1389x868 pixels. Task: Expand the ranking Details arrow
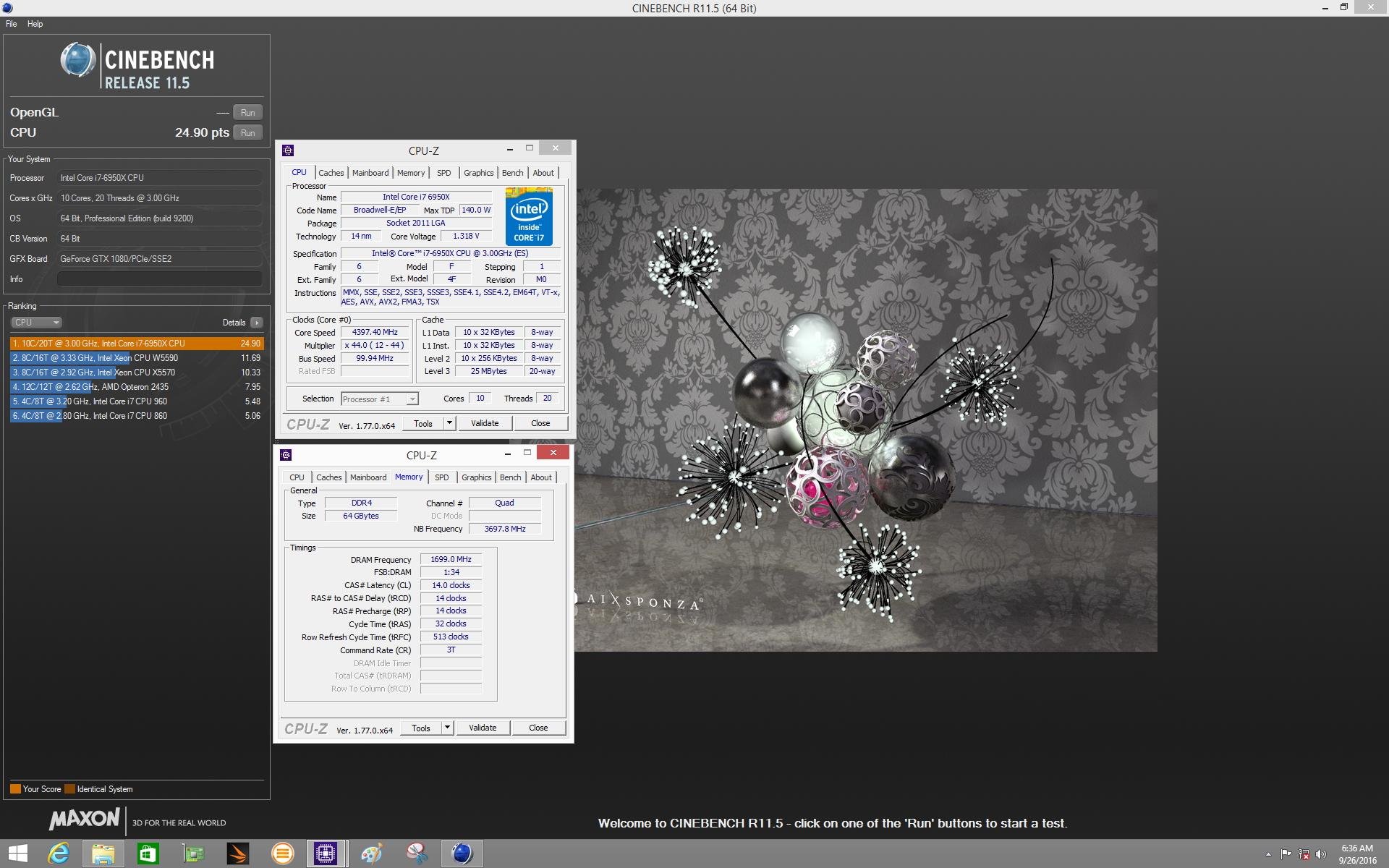tap(257, 323)
